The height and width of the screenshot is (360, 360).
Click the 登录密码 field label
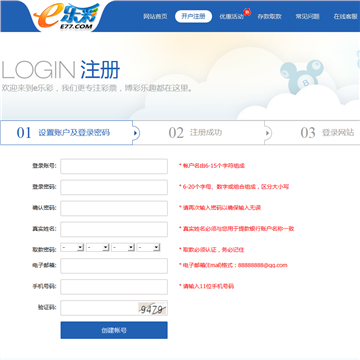pos(44,187)
